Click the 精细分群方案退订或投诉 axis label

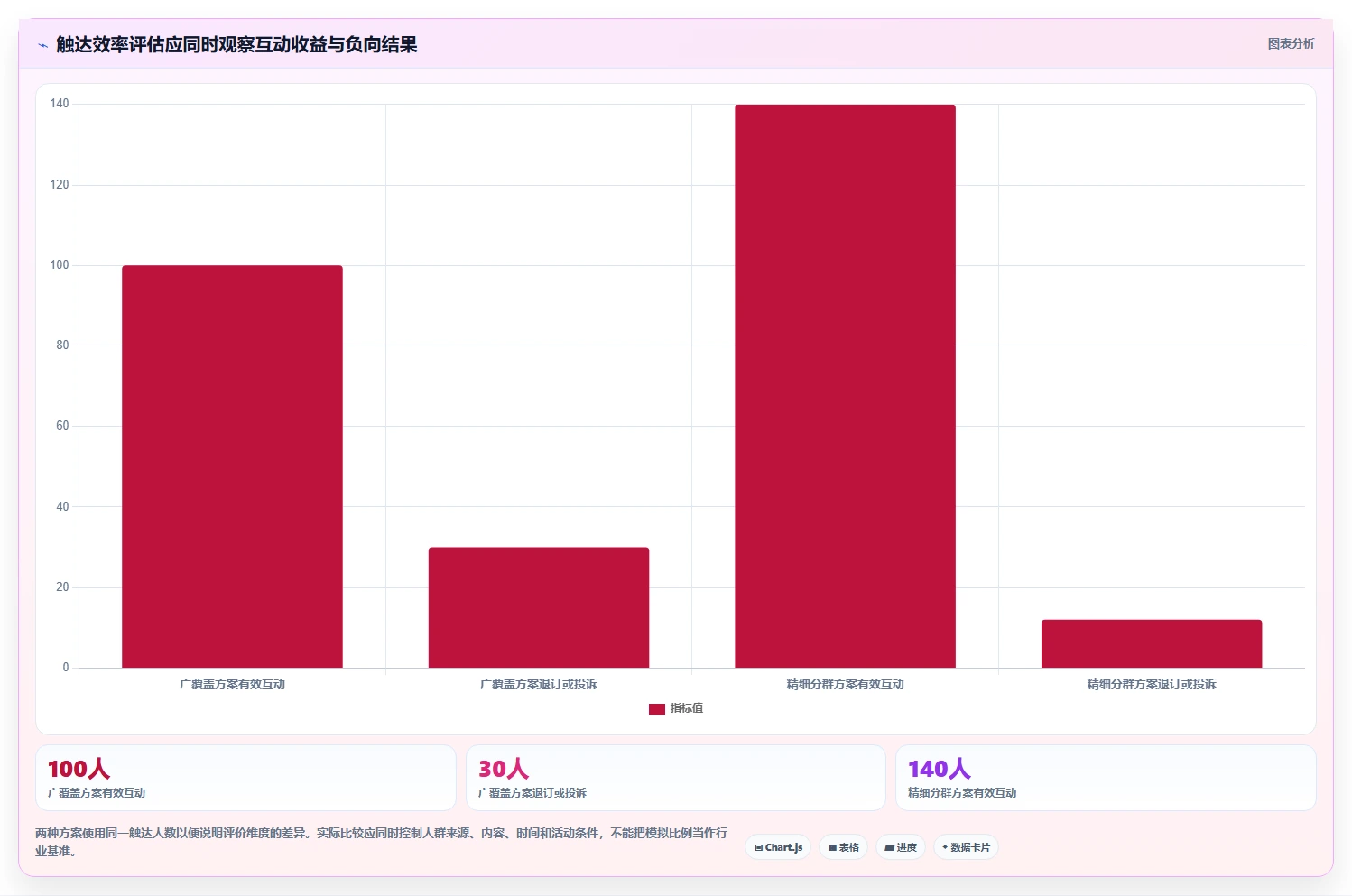(x=1152, y=684)
